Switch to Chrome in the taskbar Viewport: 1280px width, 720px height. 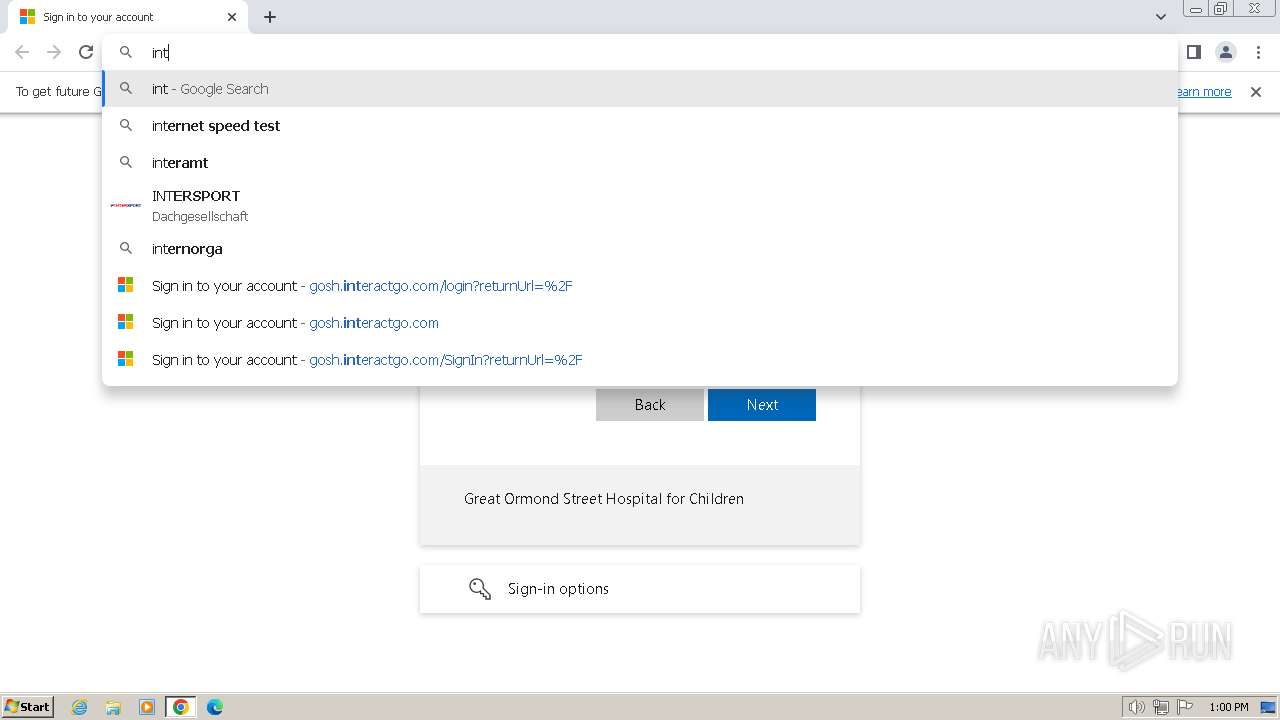181,707
